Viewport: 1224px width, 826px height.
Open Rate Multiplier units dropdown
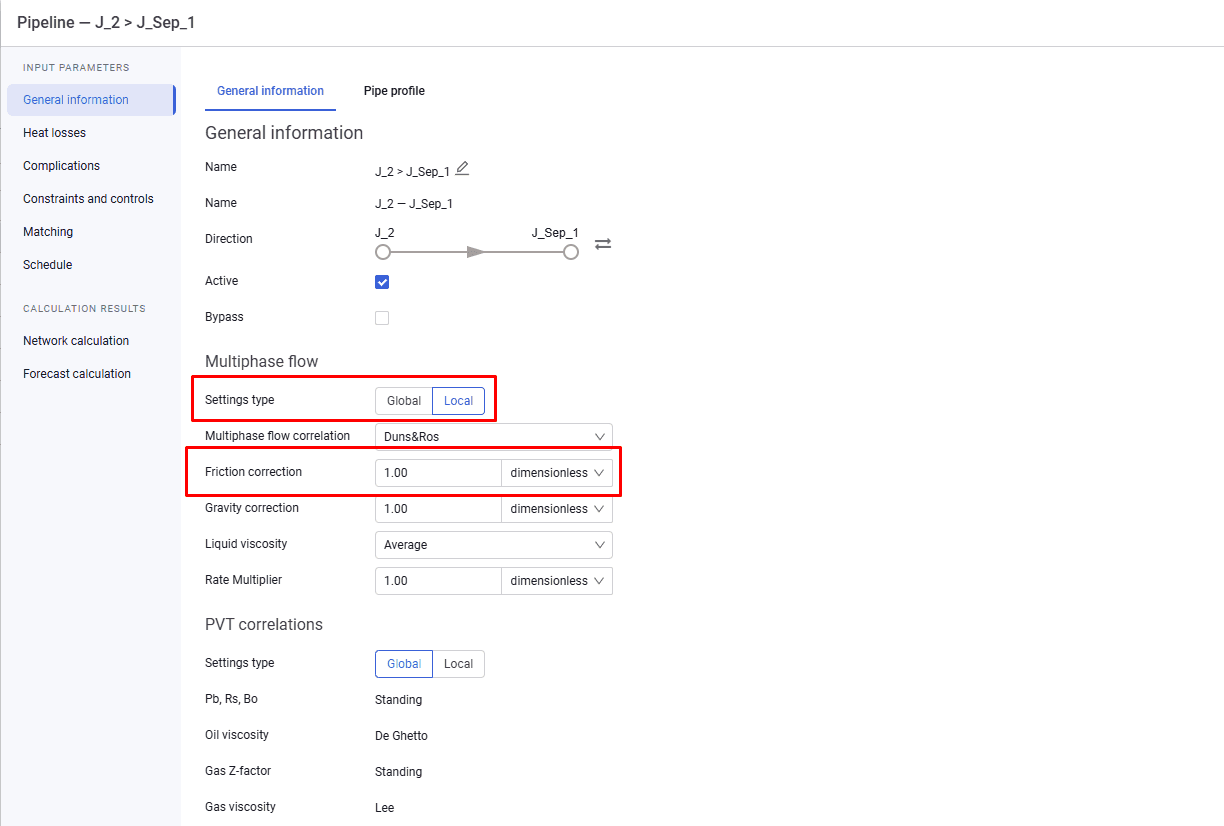[x=557, y=581]
